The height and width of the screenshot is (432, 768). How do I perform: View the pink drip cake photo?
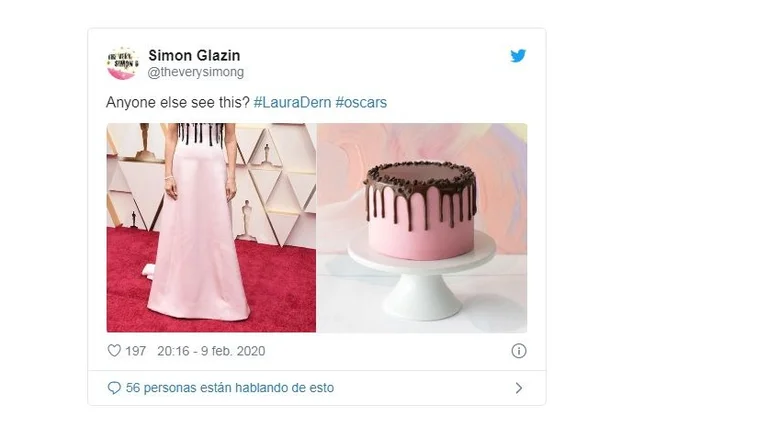[422, 228]
